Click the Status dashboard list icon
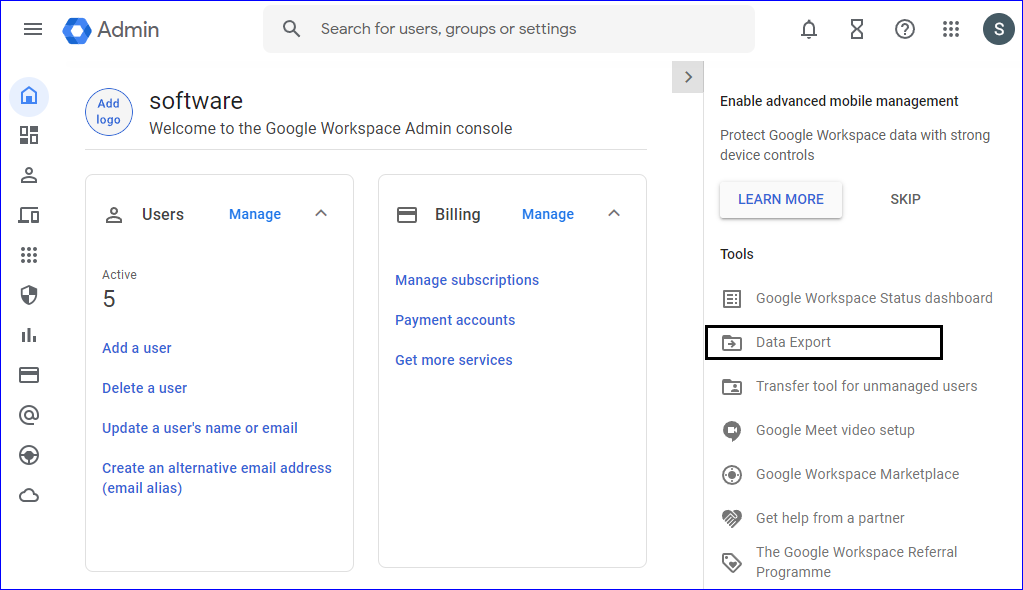Viewport: 1023px width, 590px height. coord(732,299)
